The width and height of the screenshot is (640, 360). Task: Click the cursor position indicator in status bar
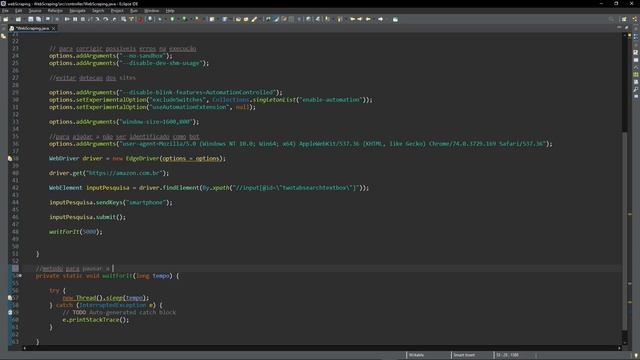(507, 355)
